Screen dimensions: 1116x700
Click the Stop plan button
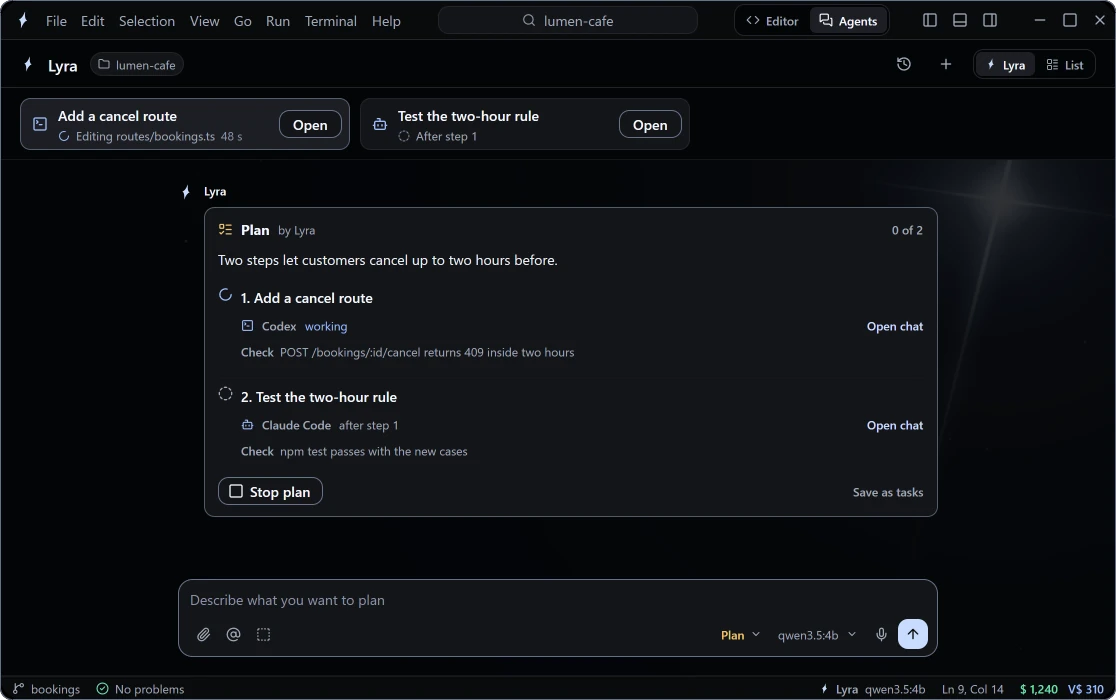[270, 492]
